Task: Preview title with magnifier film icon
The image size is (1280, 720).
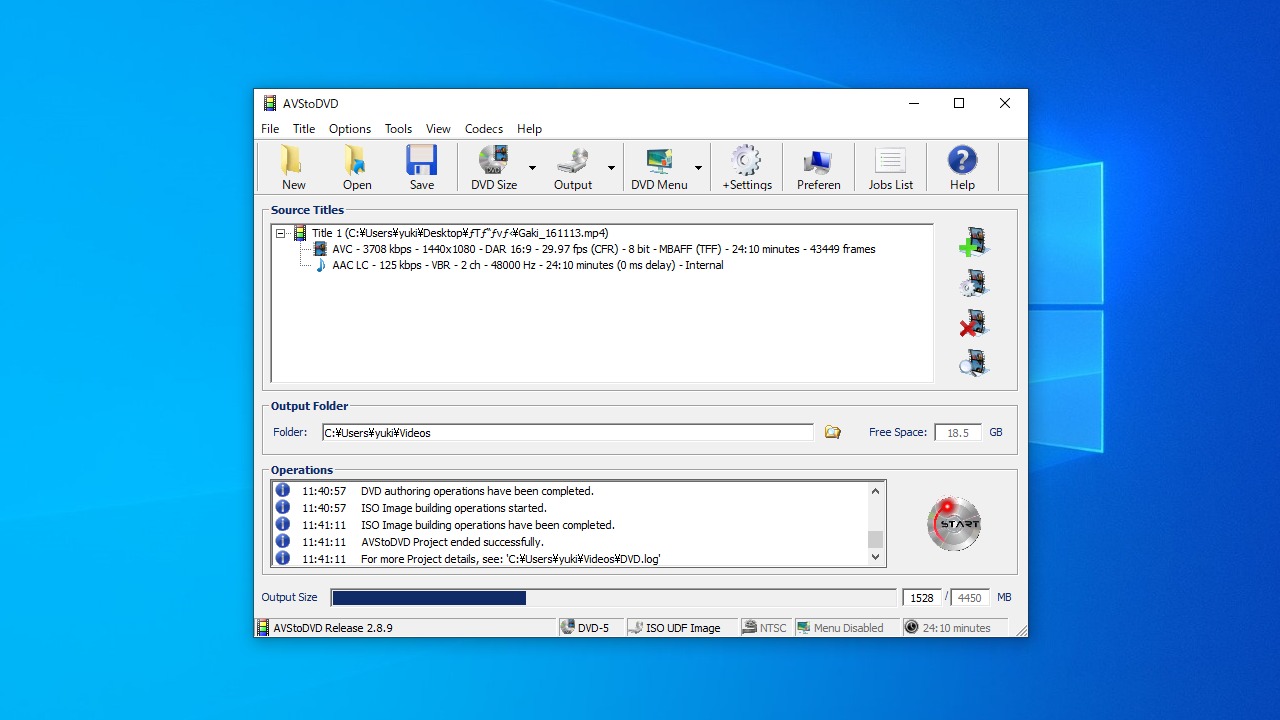Action: click(x=973, y=363)
